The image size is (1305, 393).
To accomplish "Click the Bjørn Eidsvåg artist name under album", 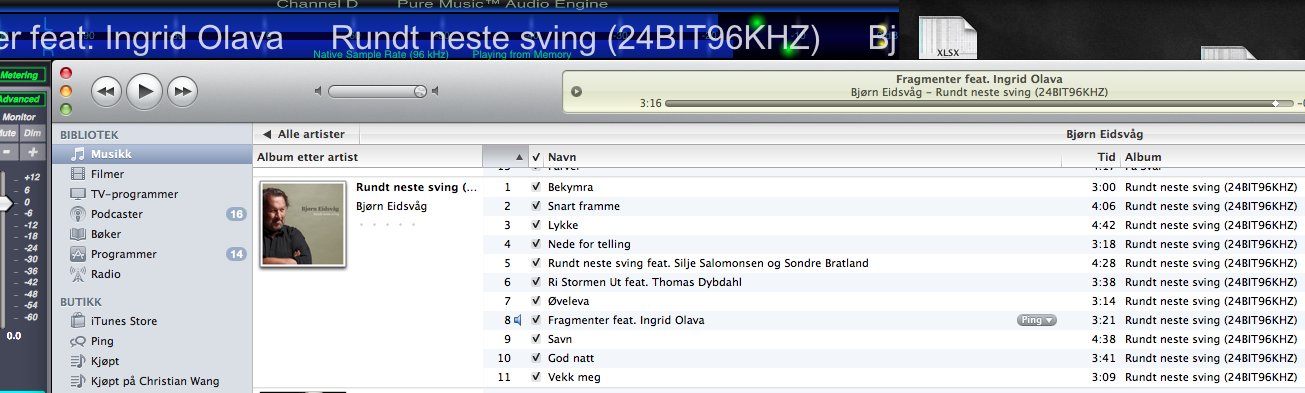I will click(x=392, y=206).
